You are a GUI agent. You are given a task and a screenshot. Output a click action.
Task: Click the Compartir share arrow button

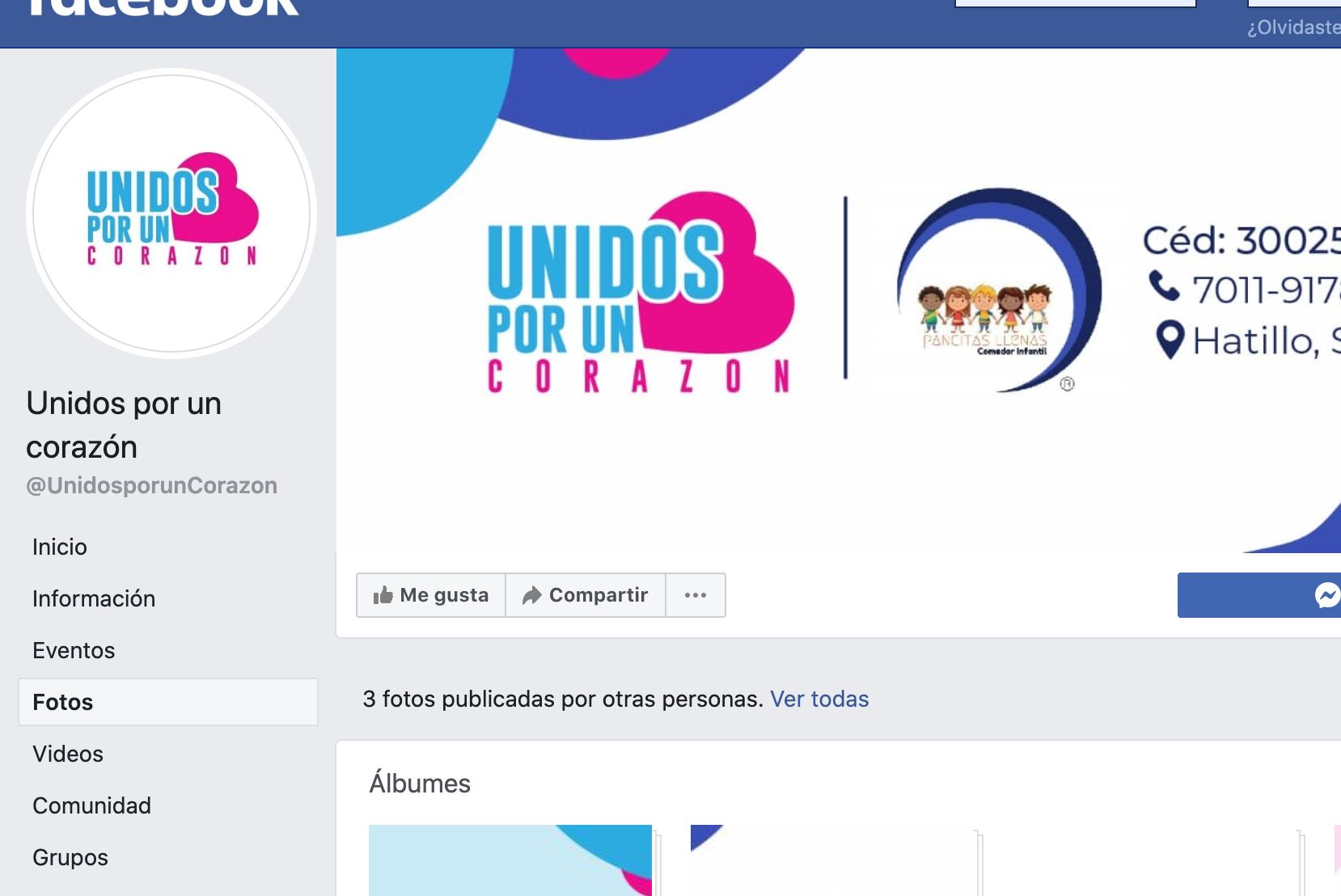tap(586, 595)
